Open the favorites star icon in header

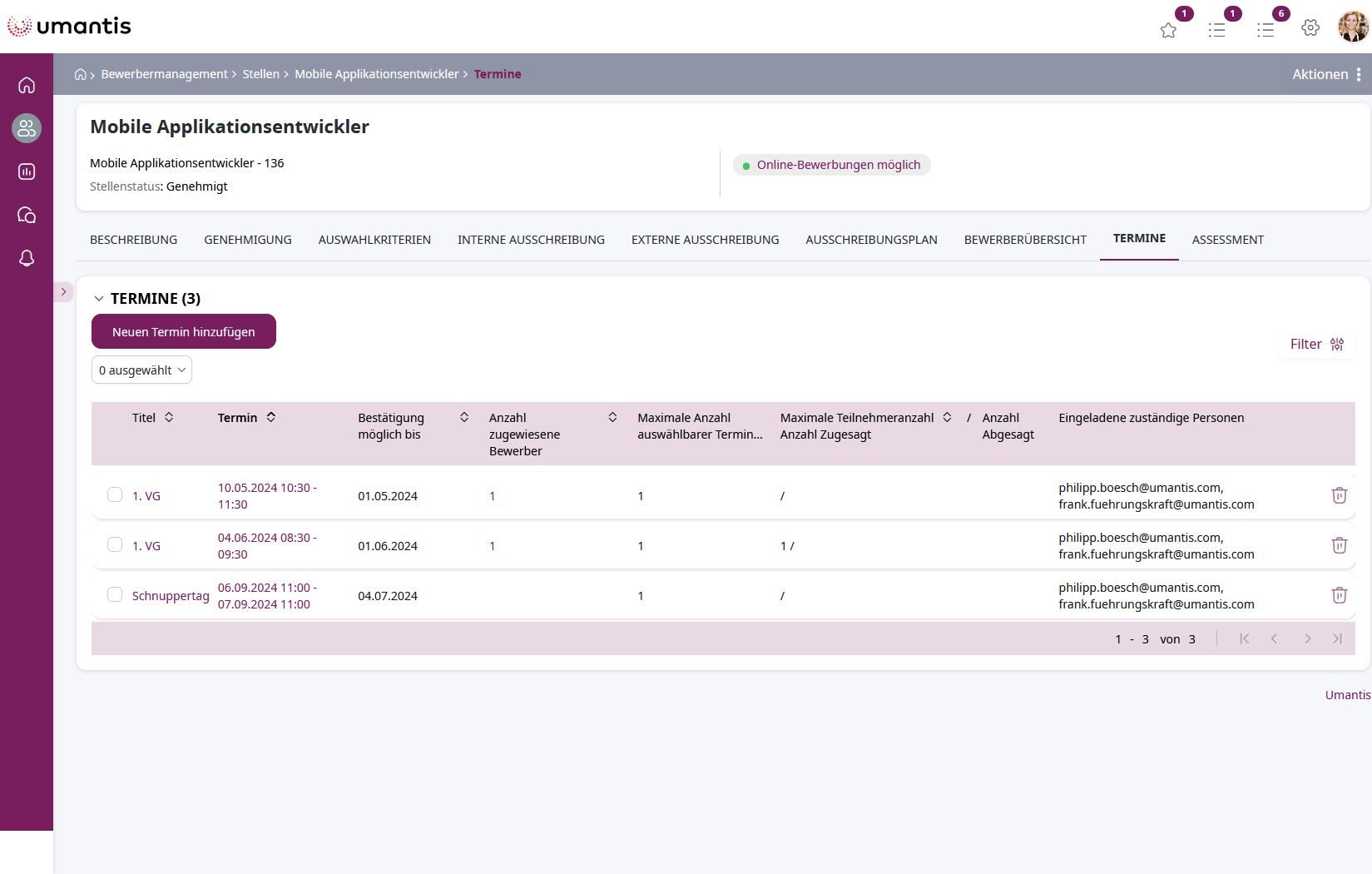coord(1168,30)
